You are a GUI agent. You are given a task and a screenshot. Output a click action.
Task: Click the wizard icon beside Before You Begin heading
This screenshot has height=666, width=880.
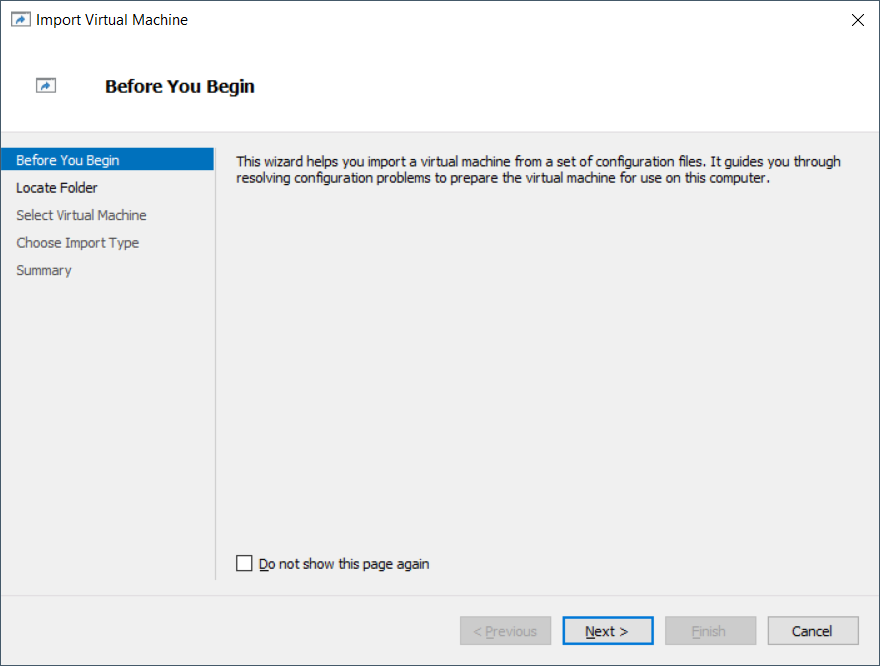point(45,85)
